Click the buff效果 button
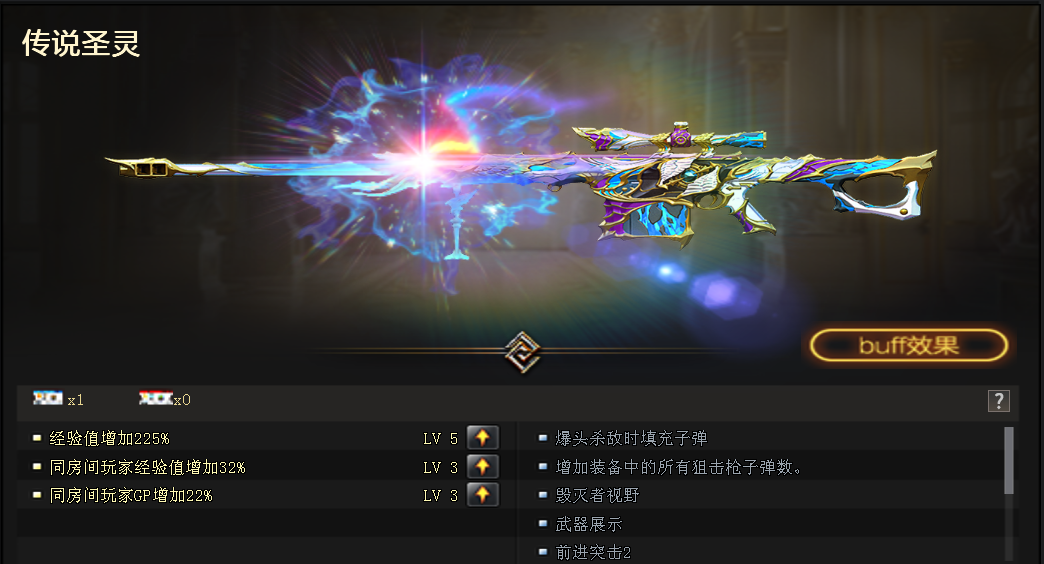Image resolution: width=1044 pixels, height=564 pixels. [909, 346]
